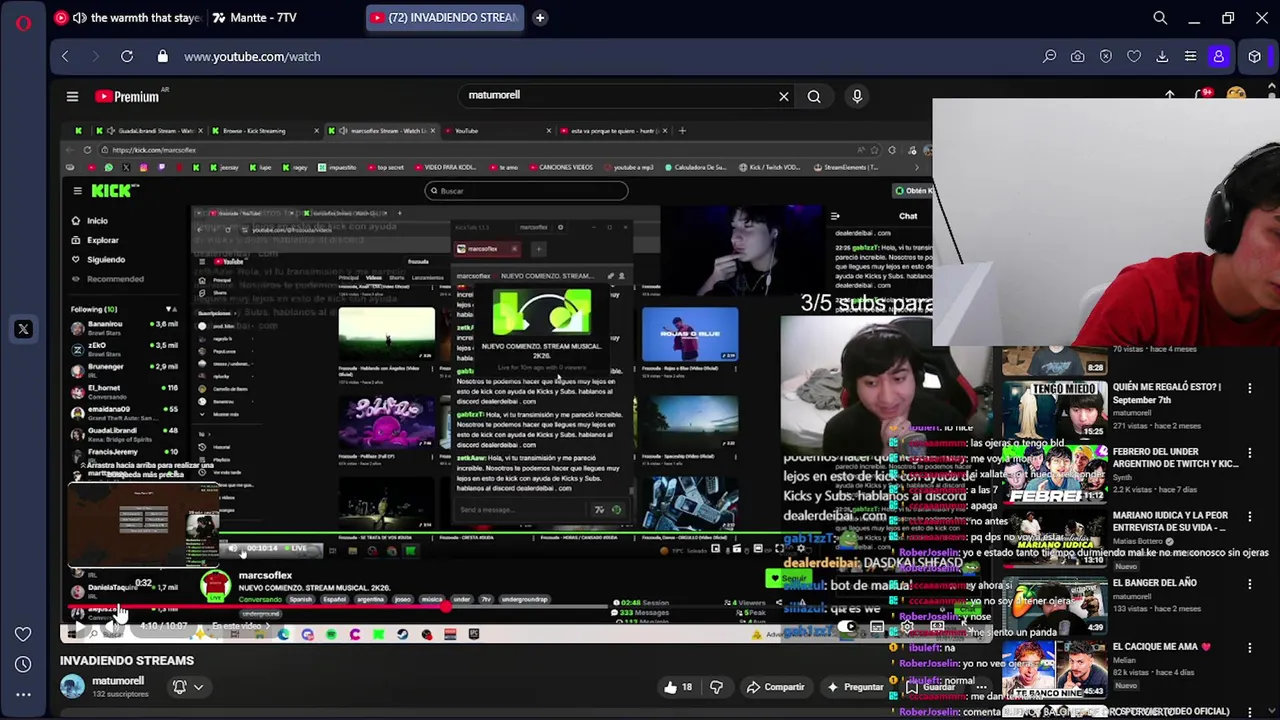Open 'EL CACIQUE ME AMA' video title

1162,647
